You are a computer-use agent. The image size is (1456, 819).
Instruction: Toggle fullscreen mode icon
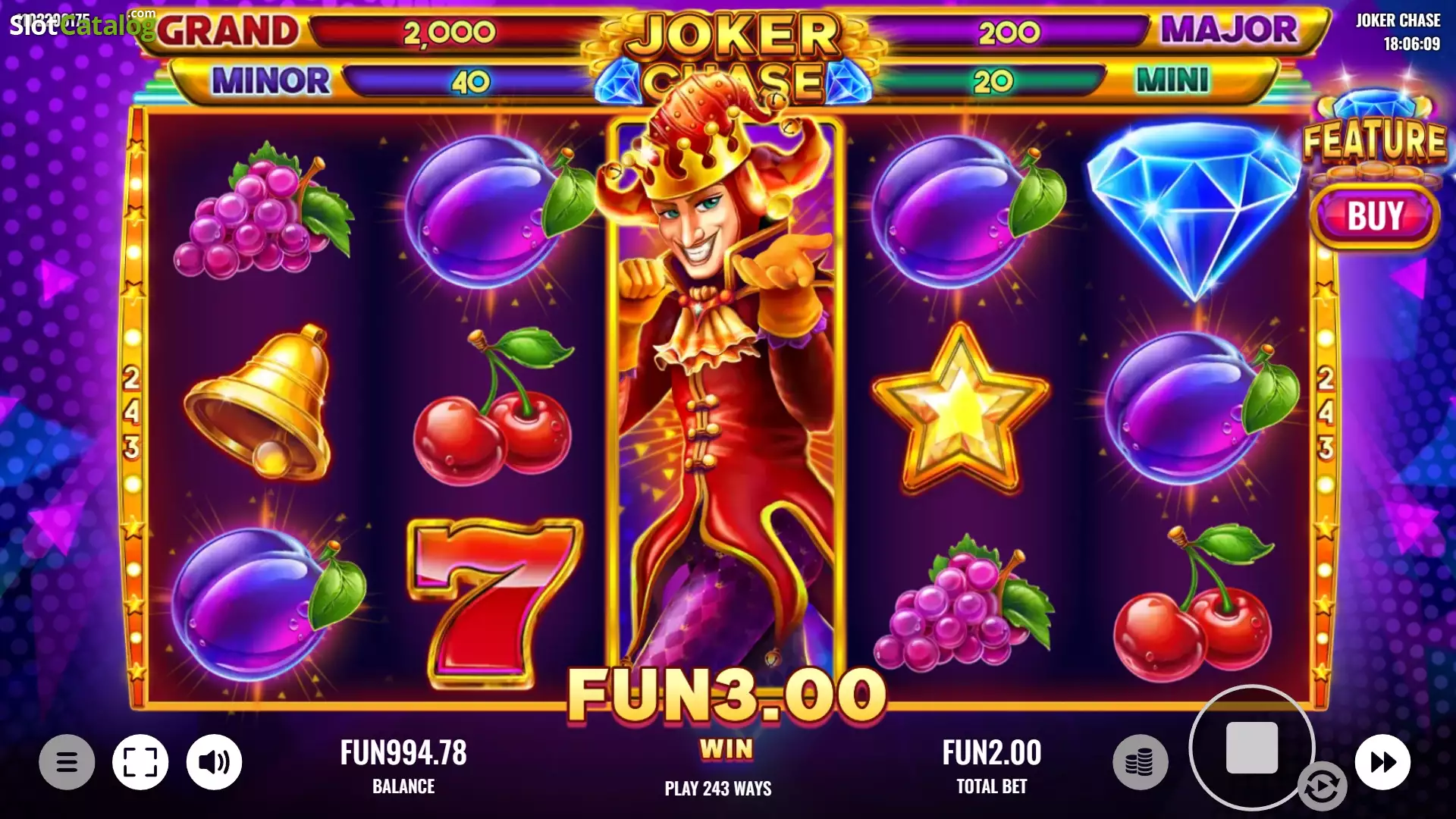tap(140, 762)
